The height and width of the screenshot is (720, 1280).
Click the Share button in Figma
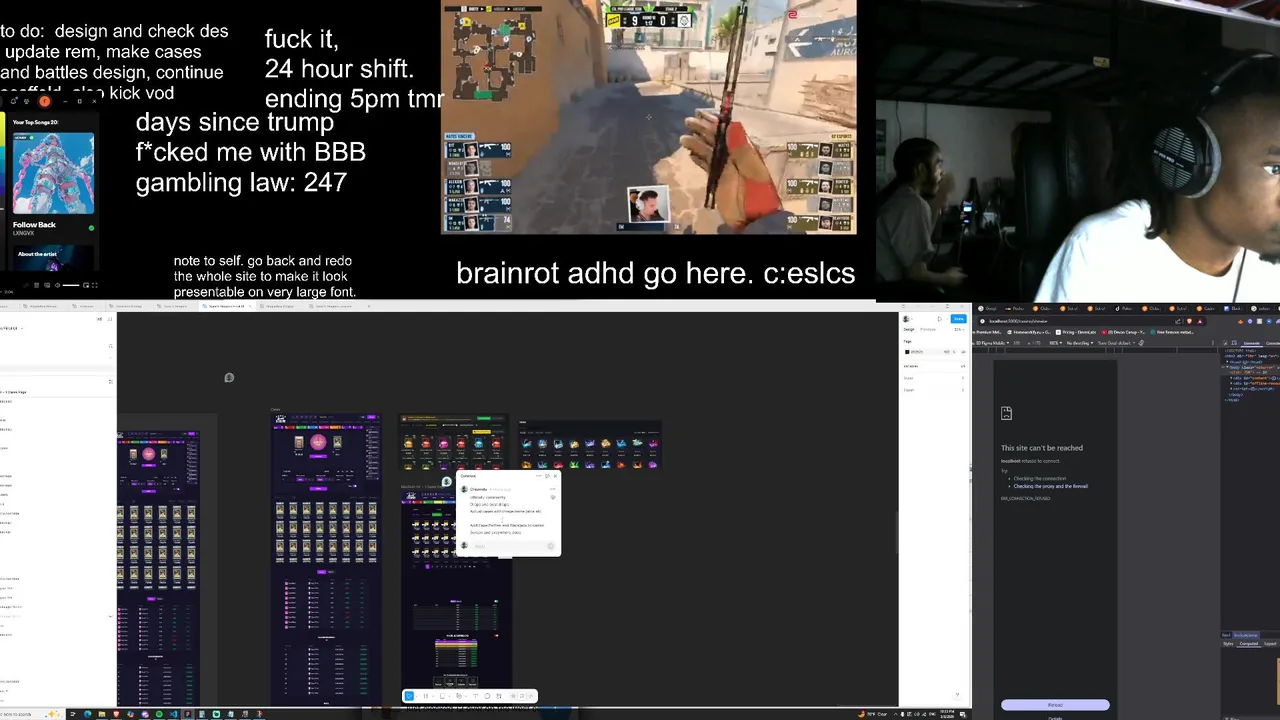959,319
